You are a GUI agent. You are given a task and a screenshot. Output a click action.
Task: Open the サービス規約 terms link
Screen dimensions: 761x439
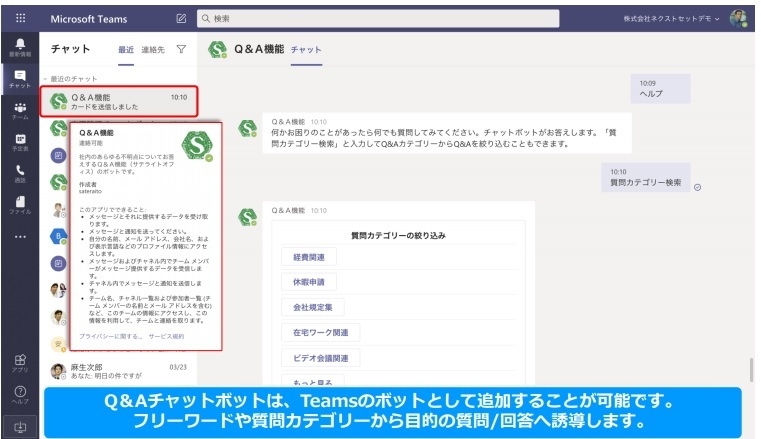166,336
